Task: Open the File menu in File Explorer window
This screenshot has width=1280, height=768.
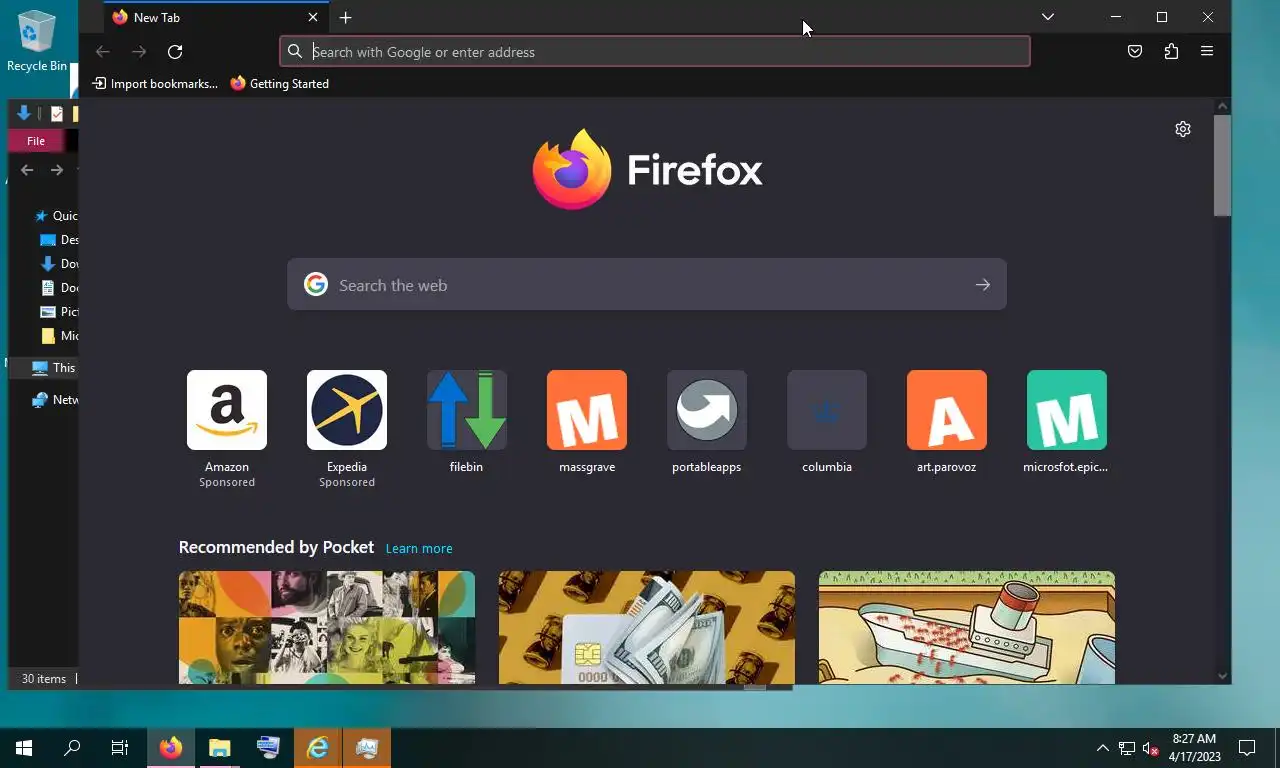Action: (36, 141)
